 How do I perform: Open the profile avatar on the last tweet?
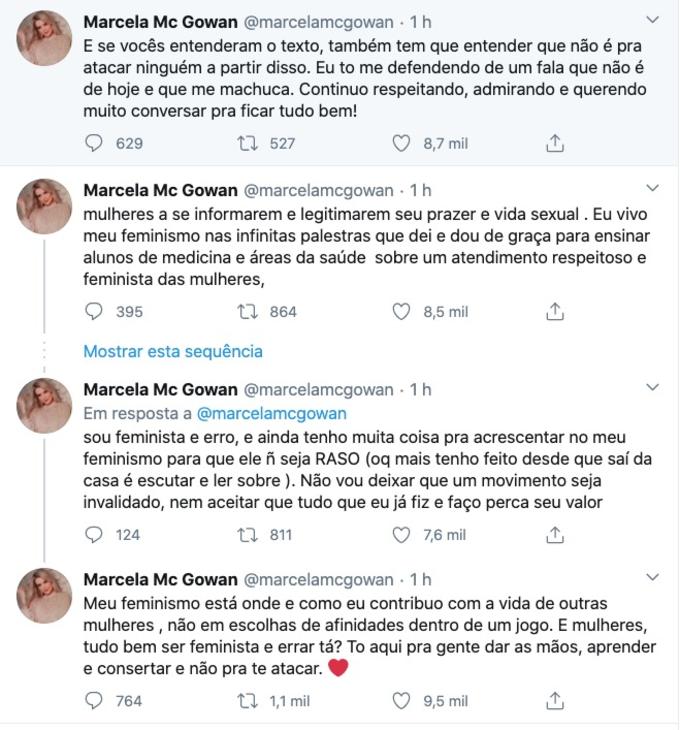click(44, 596)
